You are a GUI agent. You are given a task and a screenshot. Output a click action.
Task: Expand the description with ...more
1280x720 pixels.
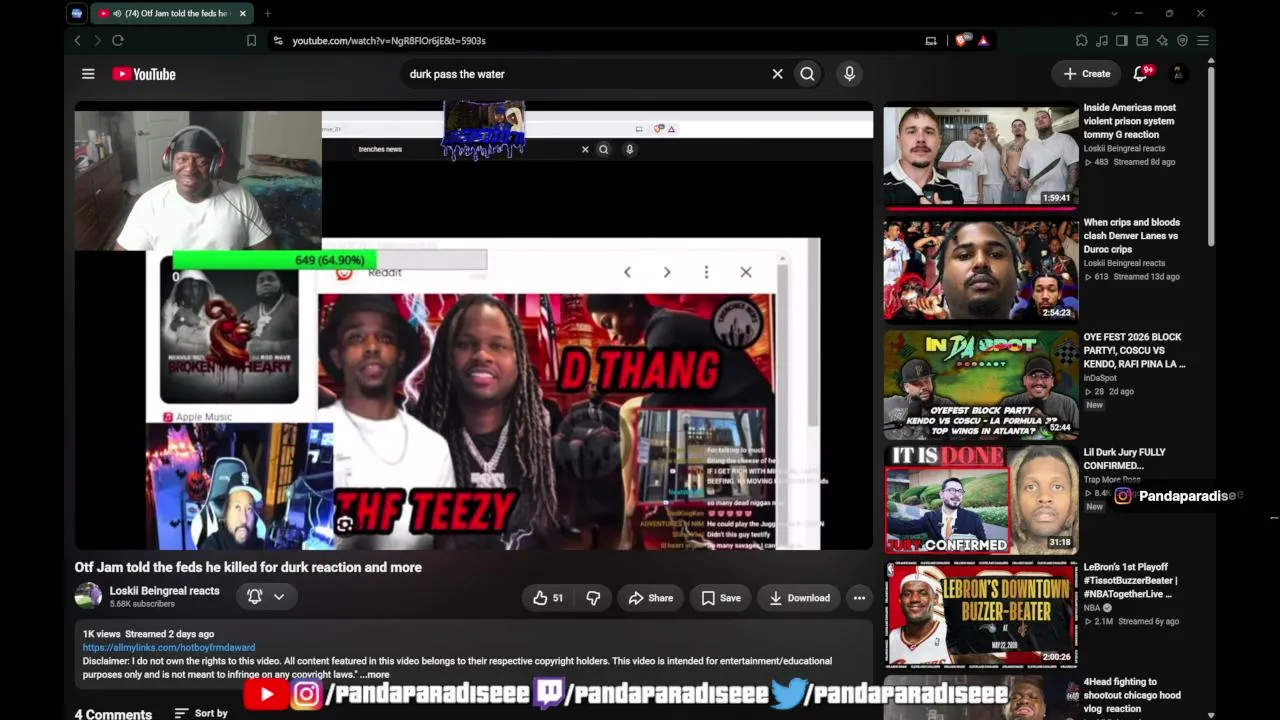375,675
